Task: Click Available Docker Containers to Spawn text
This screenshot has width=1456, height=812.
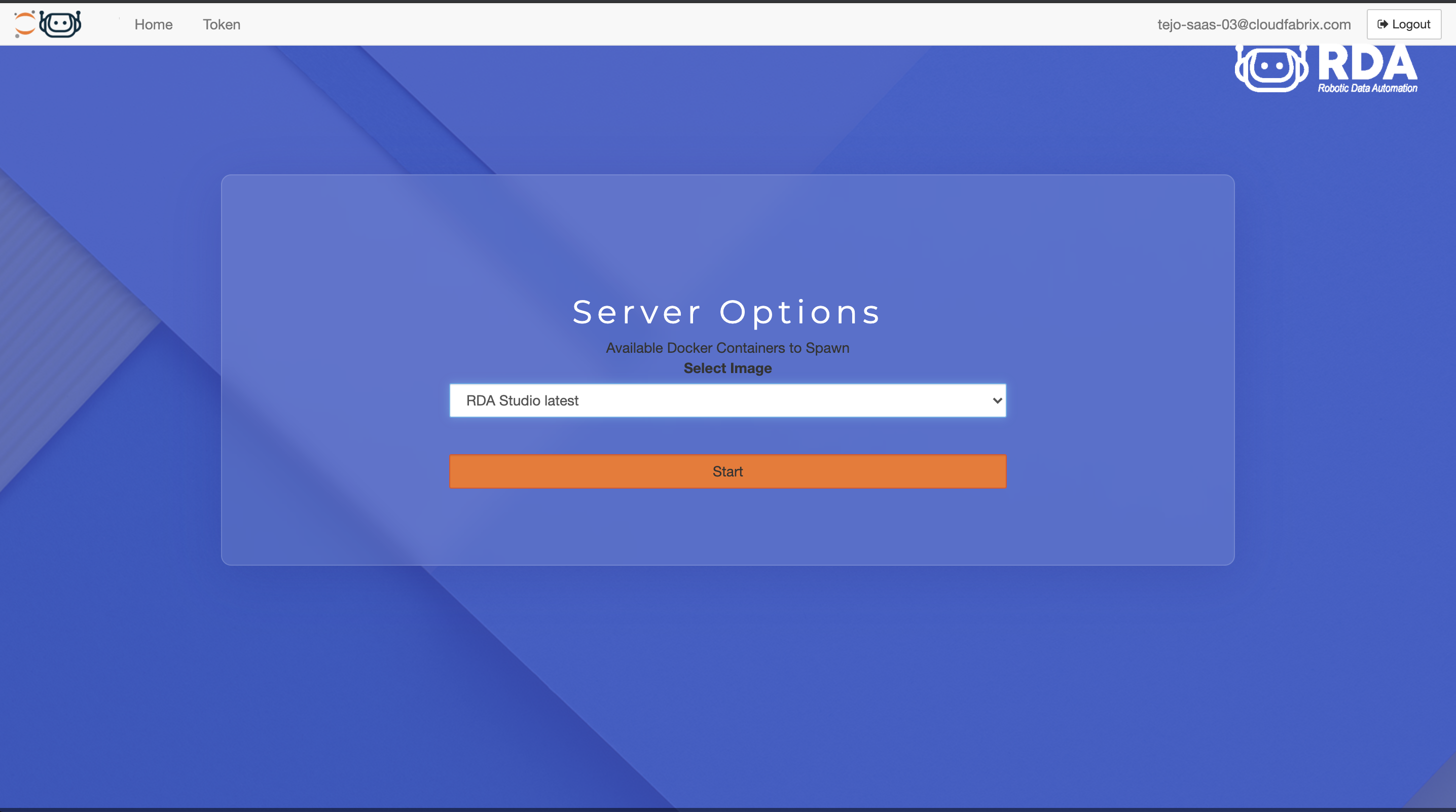Action: (727, 348)
